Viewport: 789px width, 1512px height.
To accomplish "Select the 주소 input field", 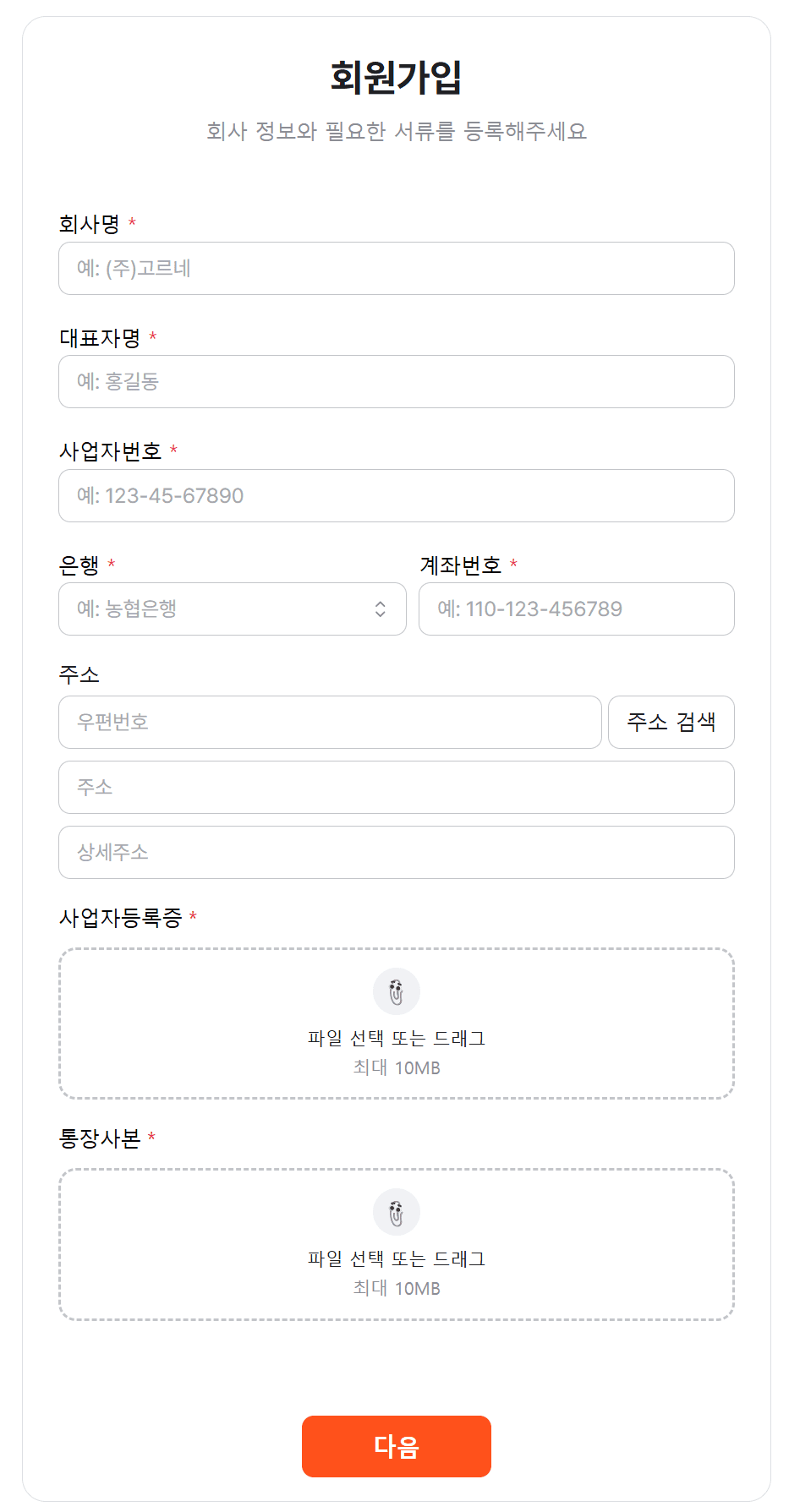I will 396,787.
